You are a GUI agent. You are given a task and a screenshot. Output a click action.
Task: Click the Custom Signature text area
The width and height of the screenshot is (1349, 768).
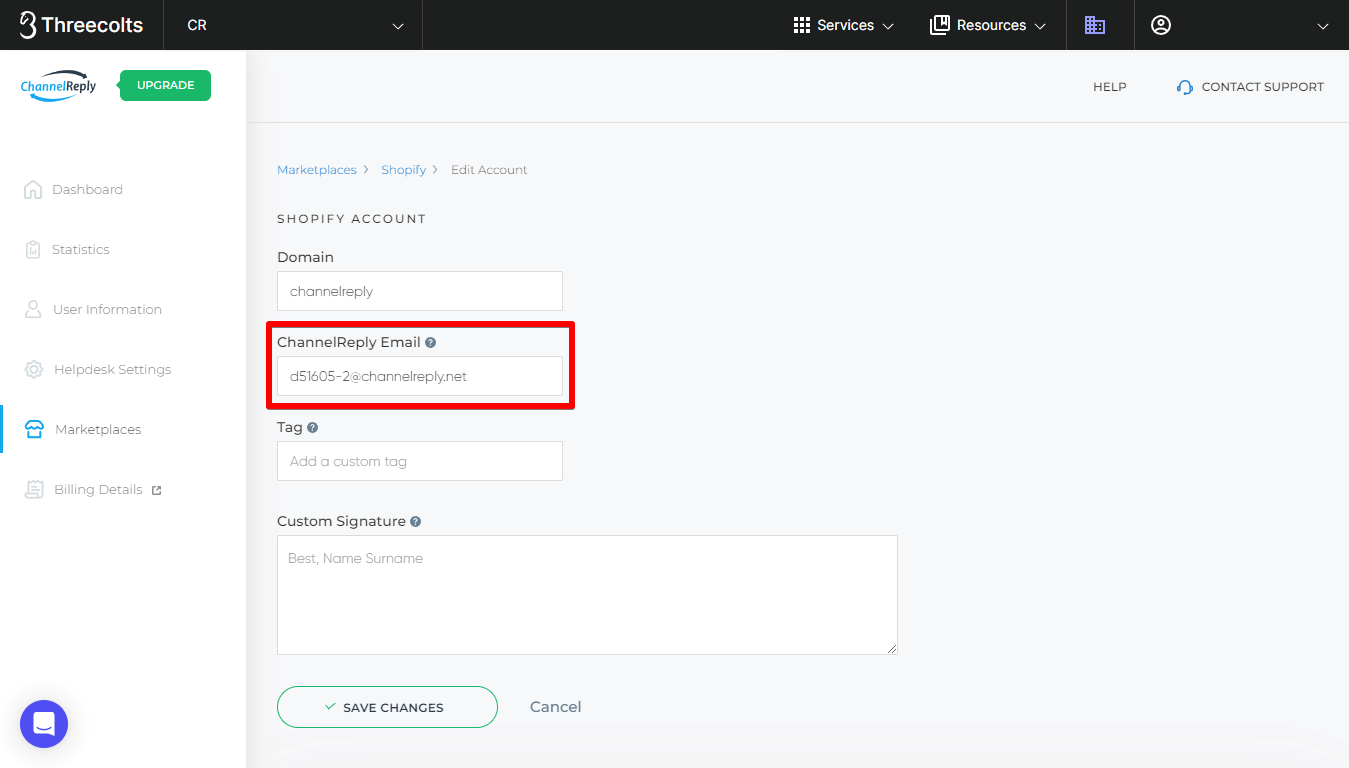(x=587, y=595)
